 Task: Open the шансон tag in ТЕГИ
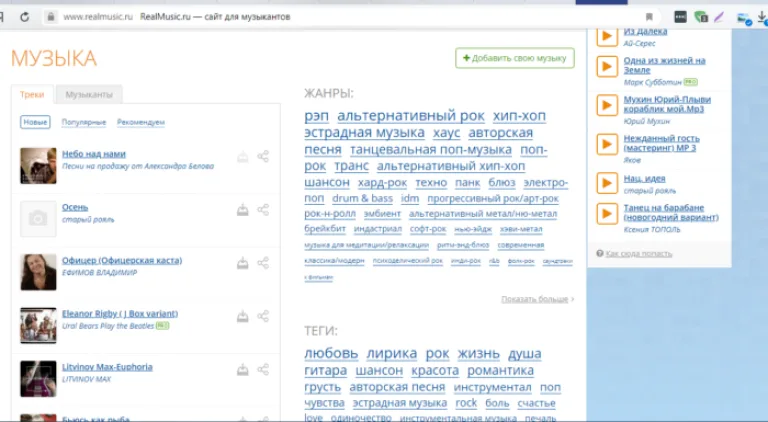coord(379,371)
